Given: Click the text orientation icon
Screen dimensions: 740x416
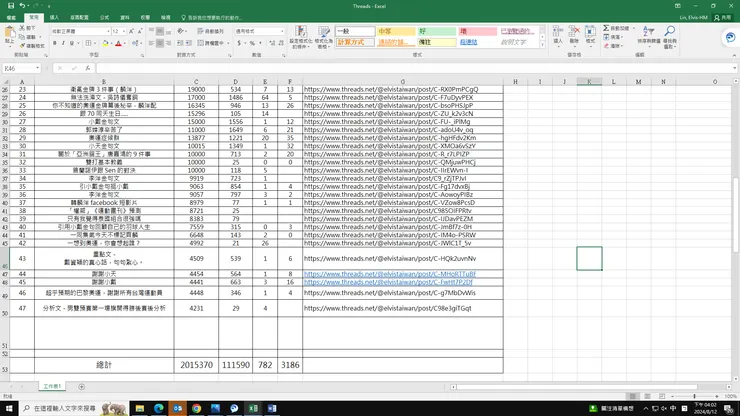Looking at the screenshot, I should 181,31.
